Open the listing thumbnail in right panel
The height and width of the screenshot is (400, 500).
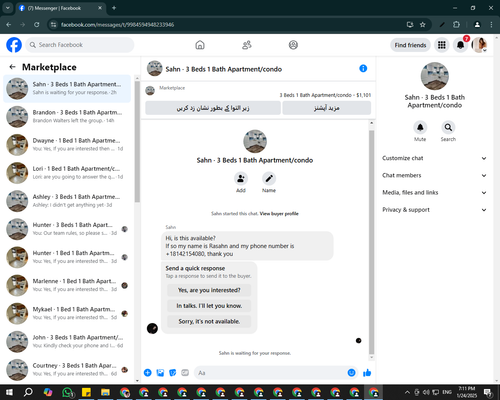pyautogui.click(x=435, y=76)
